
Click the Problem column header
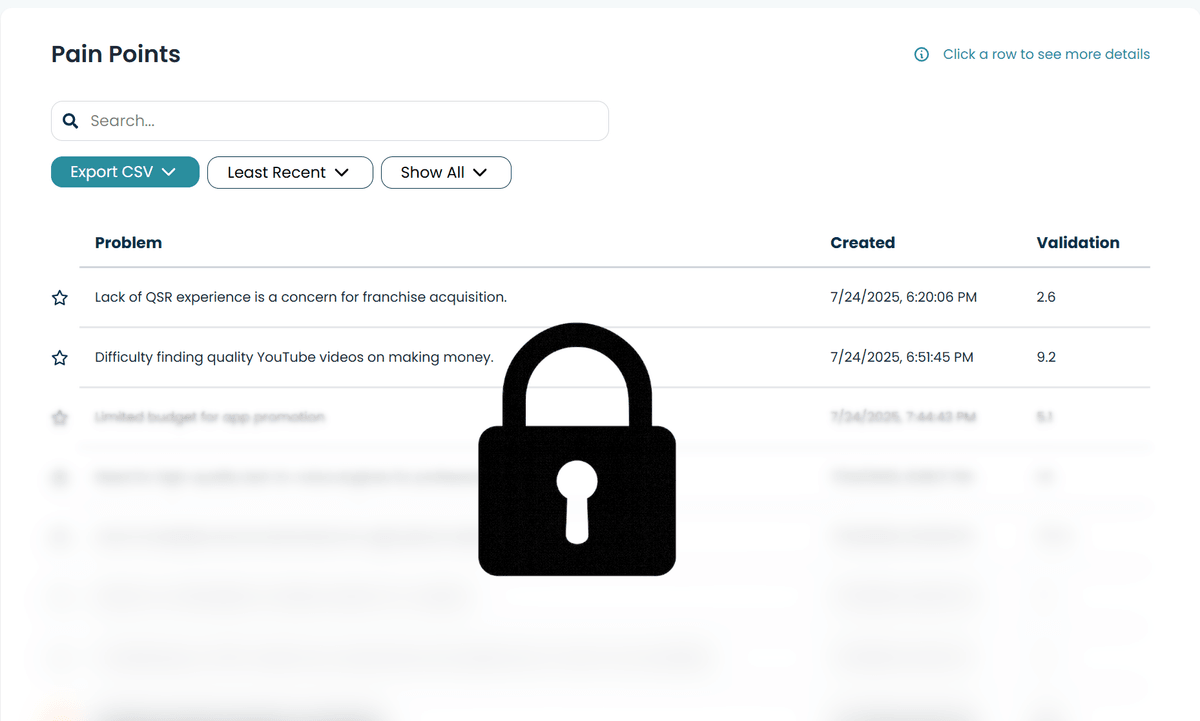[x=128, y=242]
